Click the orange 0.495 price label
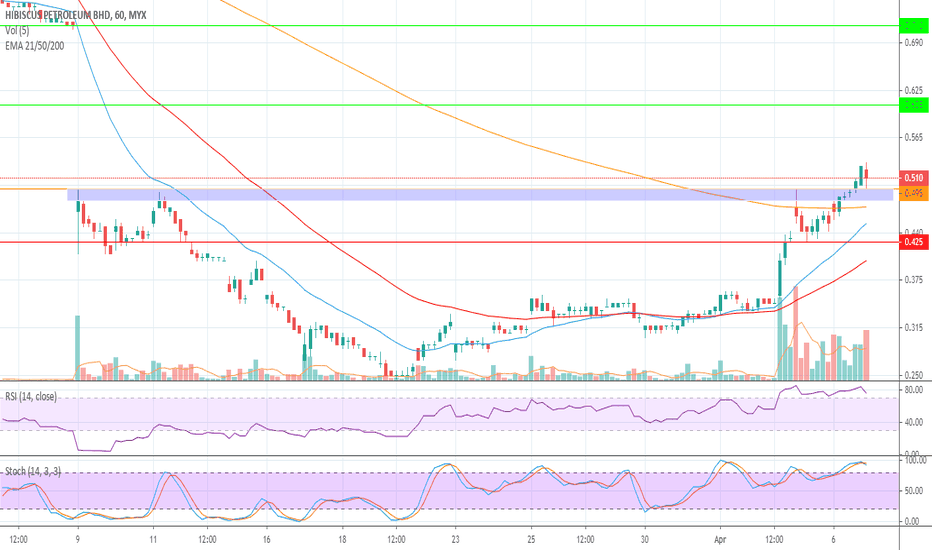Viewport: 932px width, 550px height. coord(914,193)
